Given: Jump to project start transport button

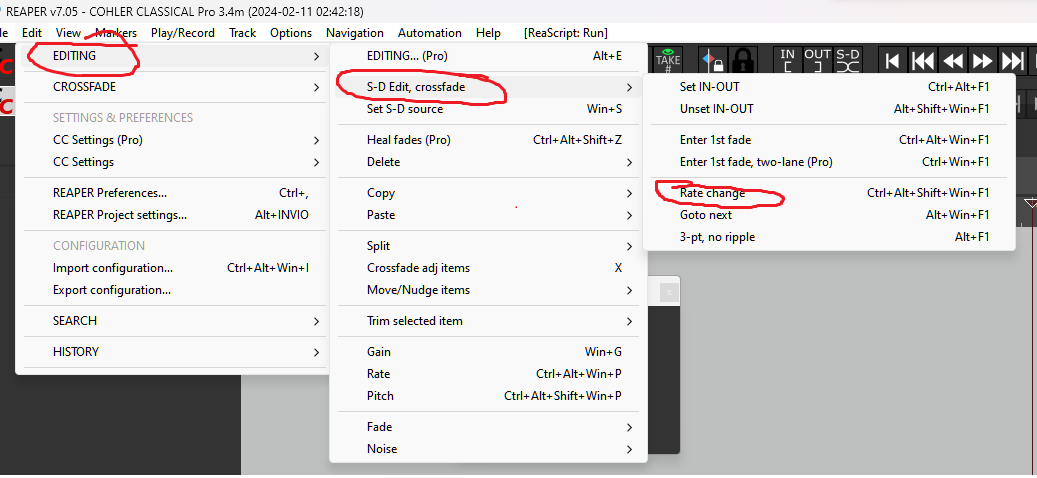Looking at the screenshot, I should pyautogui.click(x=892, y=60).
